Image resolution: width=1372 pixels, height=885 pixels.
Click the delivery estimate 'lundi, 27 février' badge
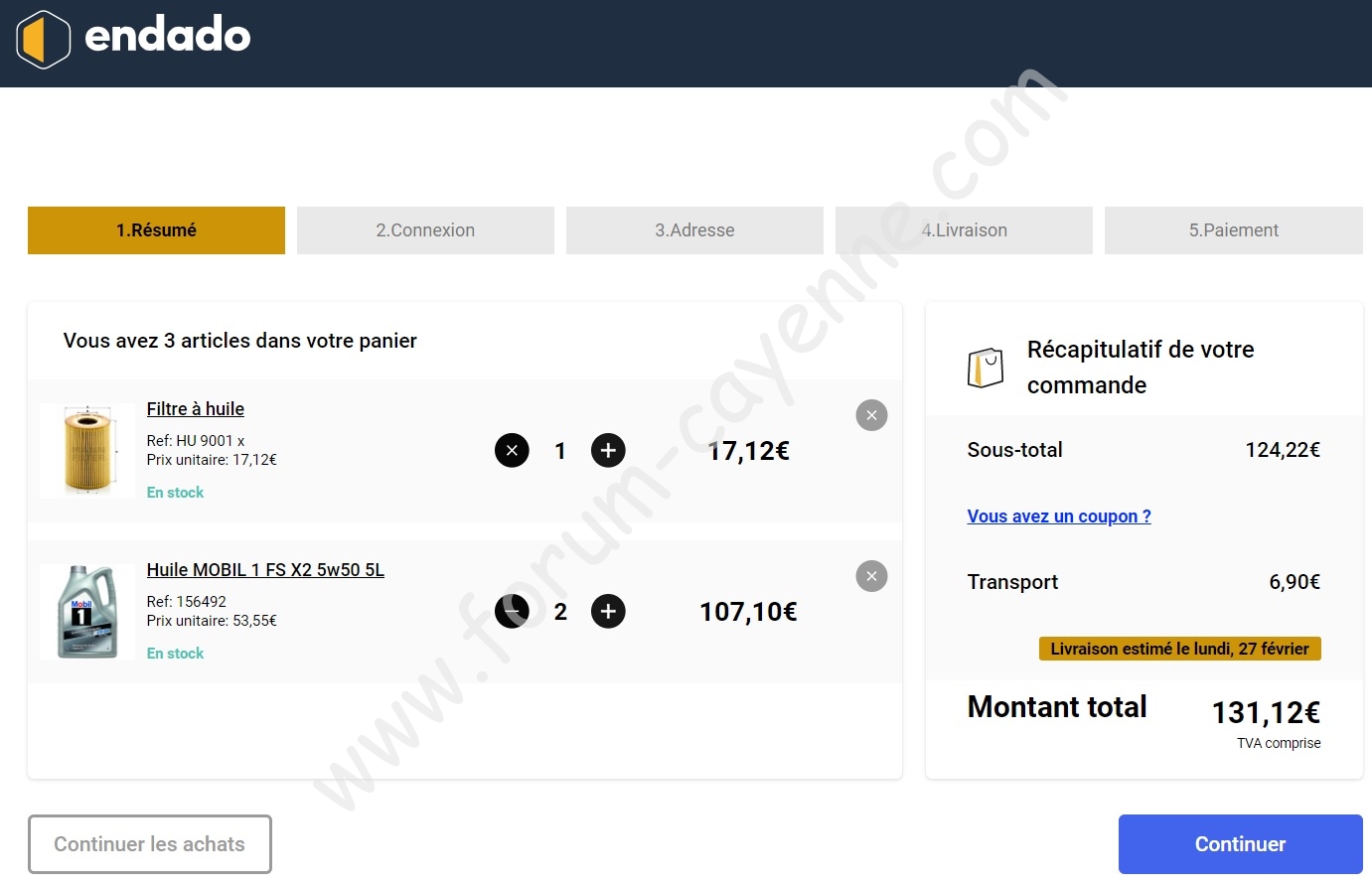(1180, 649)
